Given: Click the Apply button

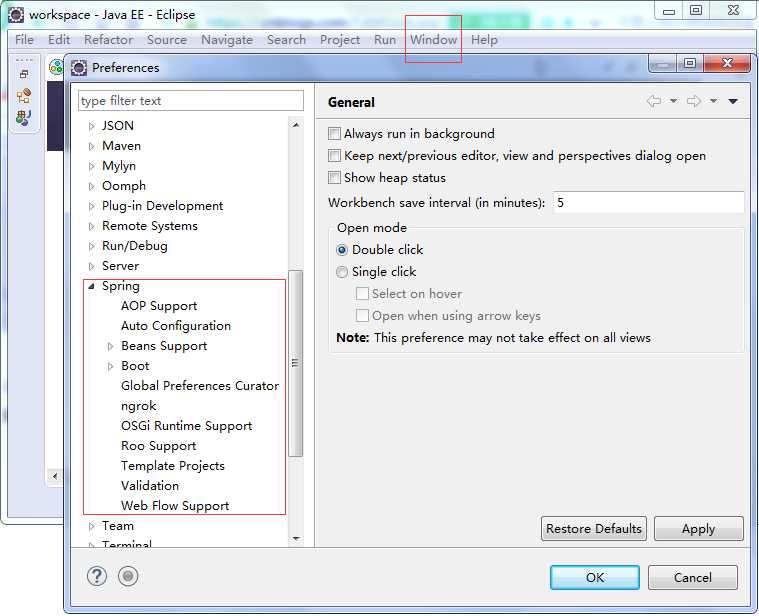Looking at the screenshot, I should tap(698, 528).
